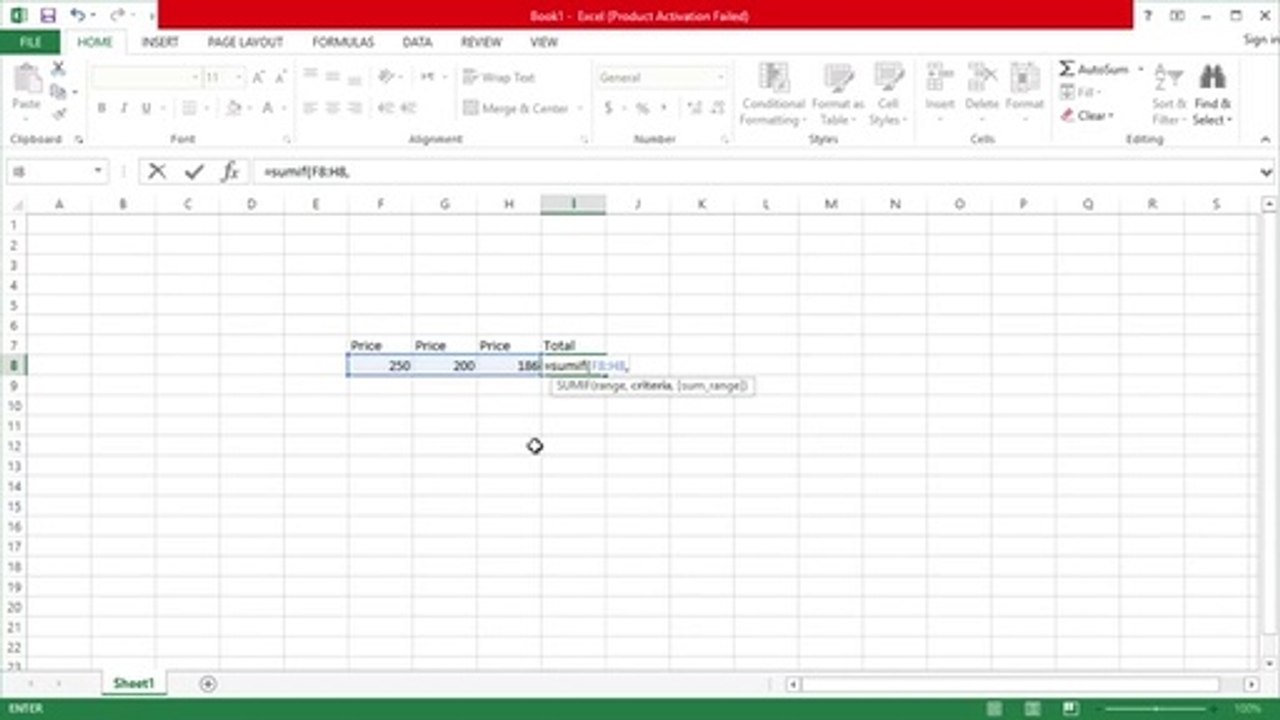
Task: Apply percent style with % icon
Action: pyautogui.click(x=642, y=108)
